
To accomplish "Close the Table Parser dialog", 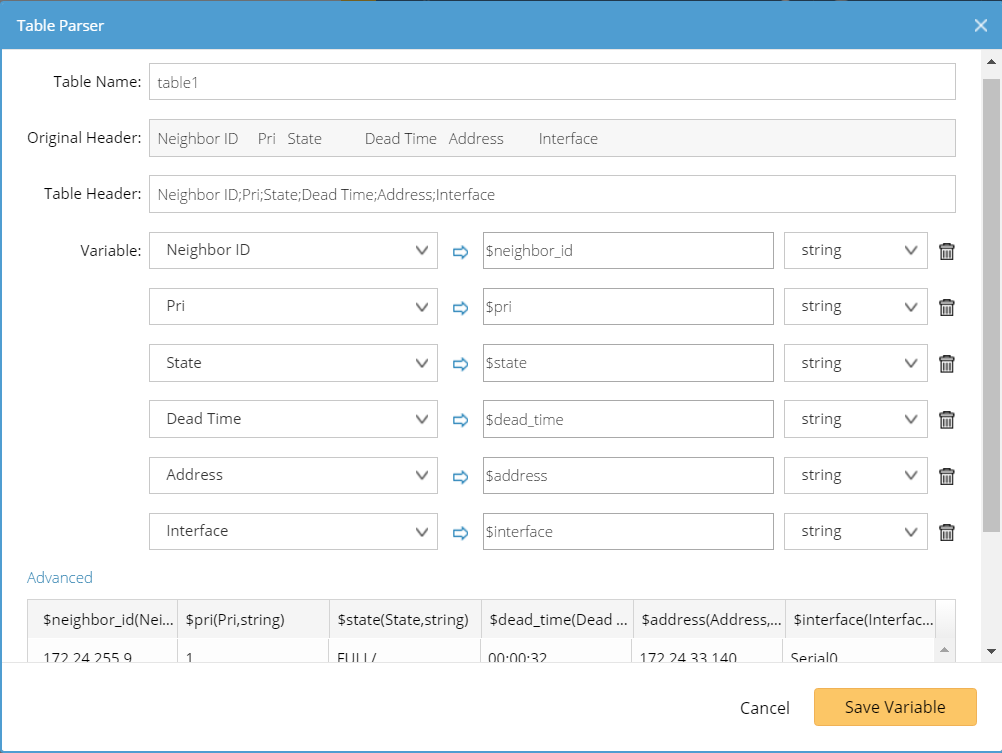I will pos(980,25).
